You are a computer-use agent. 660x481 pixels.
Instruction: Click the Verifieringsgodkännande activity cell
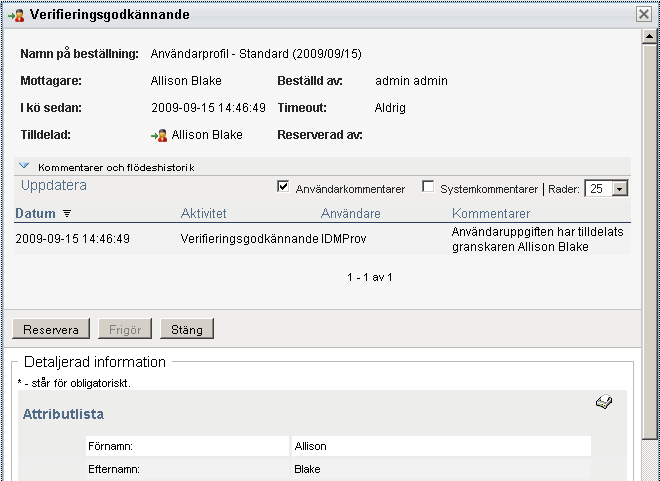[249, 239]
